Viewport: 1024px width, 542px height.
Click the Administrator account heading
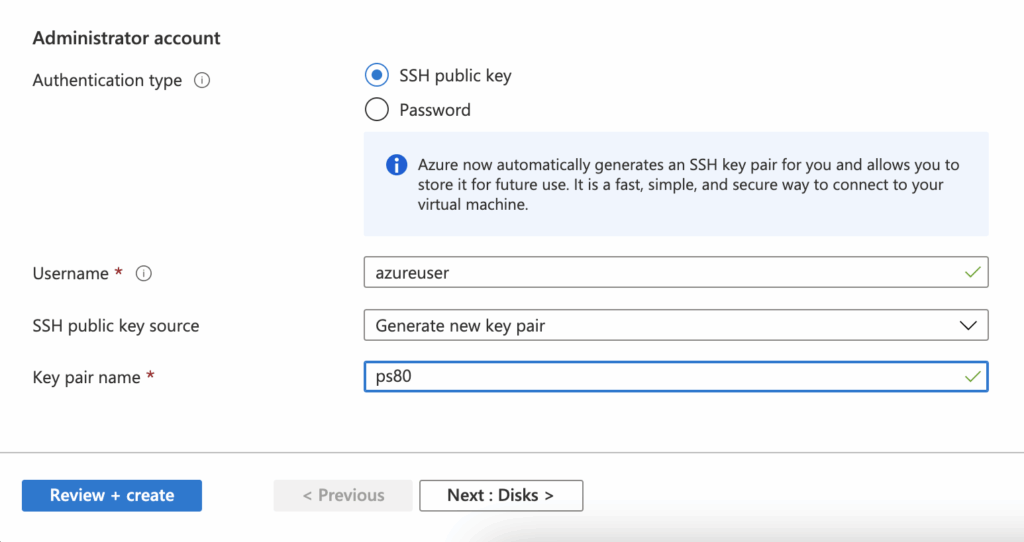[127, 38]
